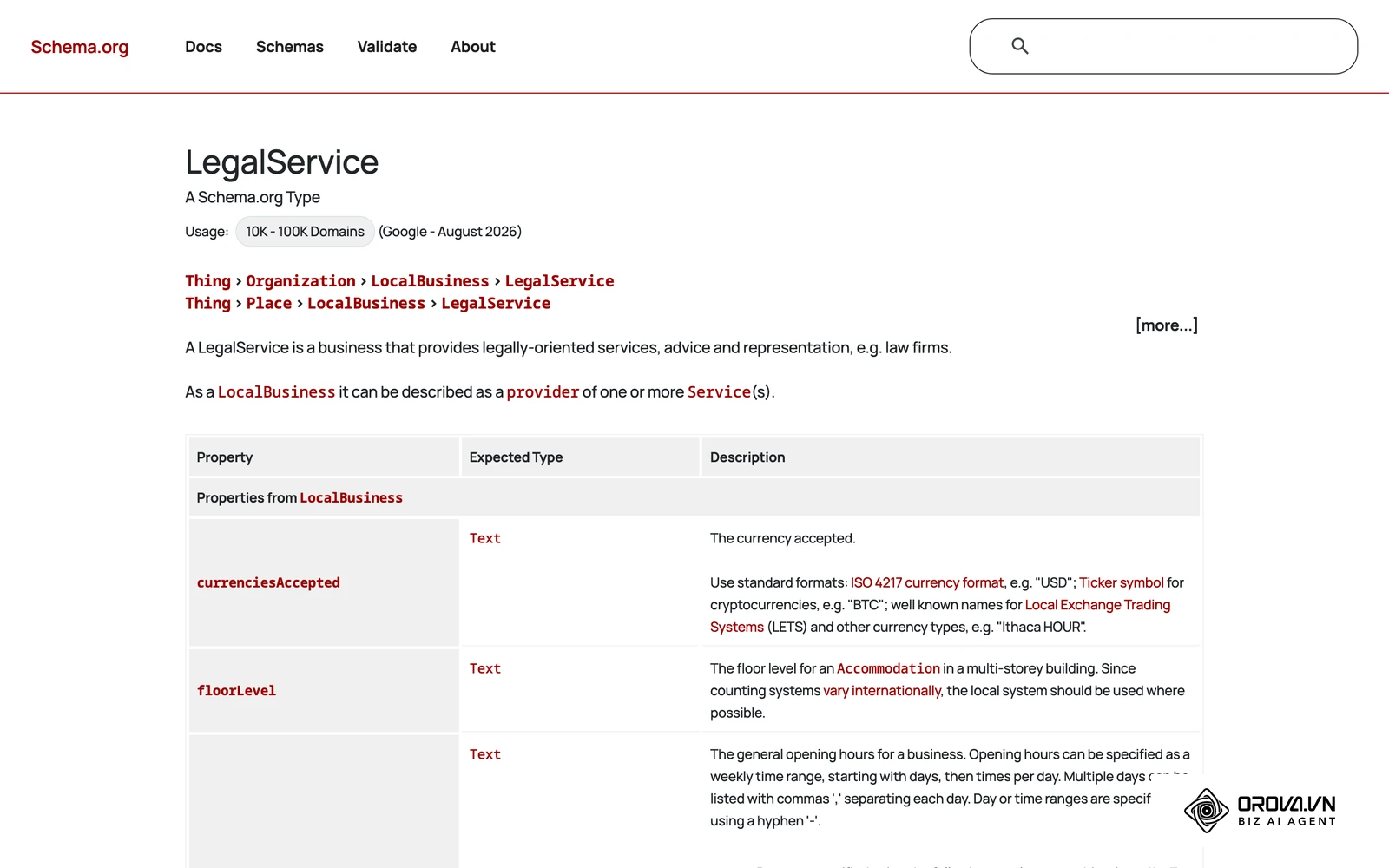Click the A Schema.org Type subtitle
1389x868 pixels.
pyautogui.click(x=253, y=197)
